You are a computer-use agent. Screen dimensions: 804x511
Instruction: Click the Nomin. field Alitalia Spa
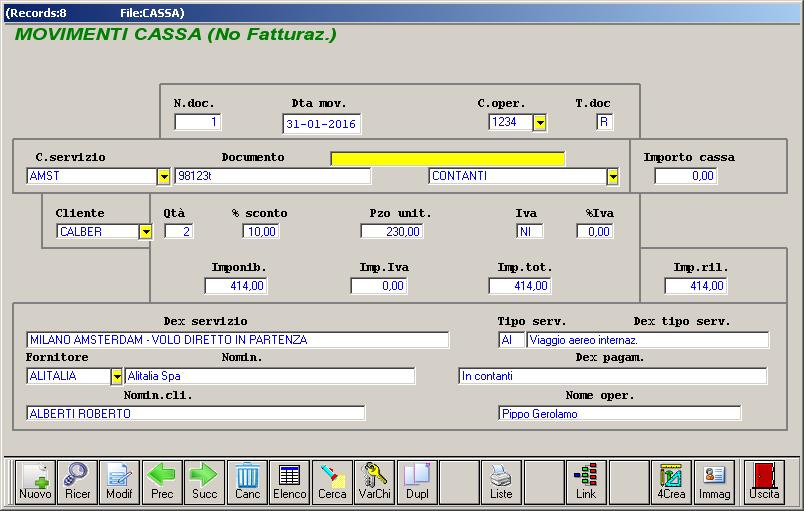(270, 376)
